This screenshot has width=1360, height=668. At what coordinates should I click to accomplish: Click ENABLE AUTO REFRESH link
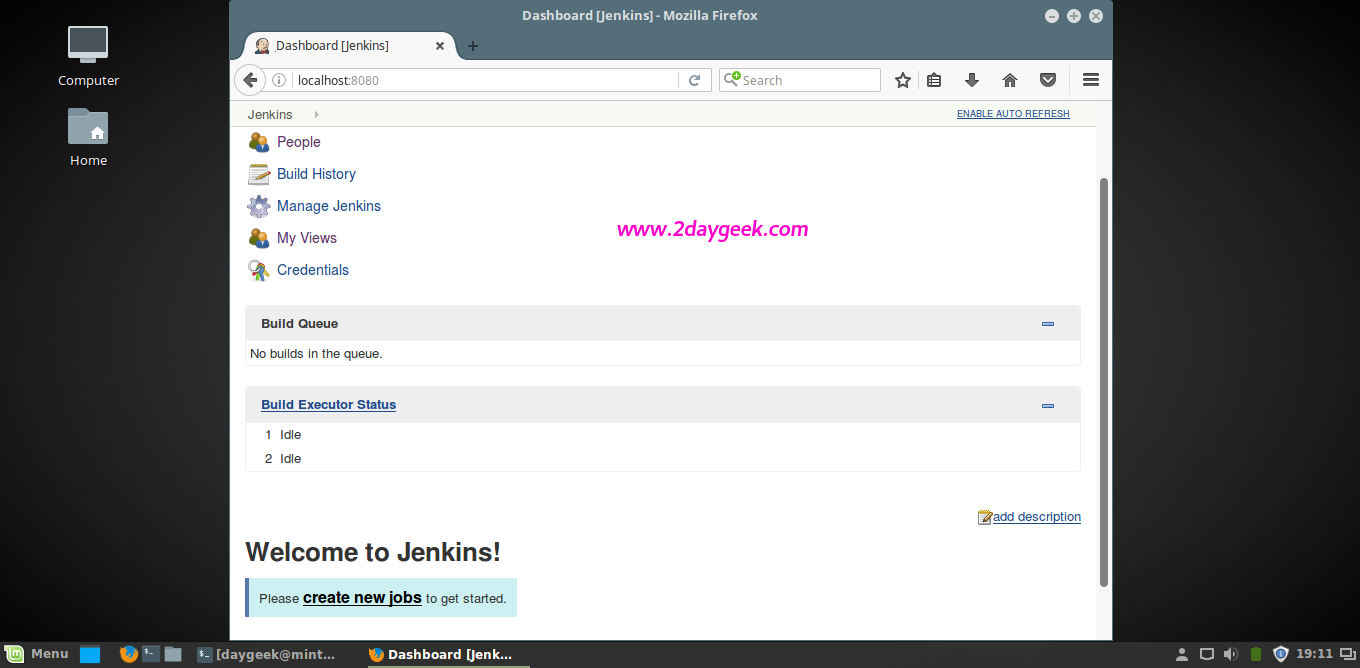pyautogui.click(x=1013, y=114)
